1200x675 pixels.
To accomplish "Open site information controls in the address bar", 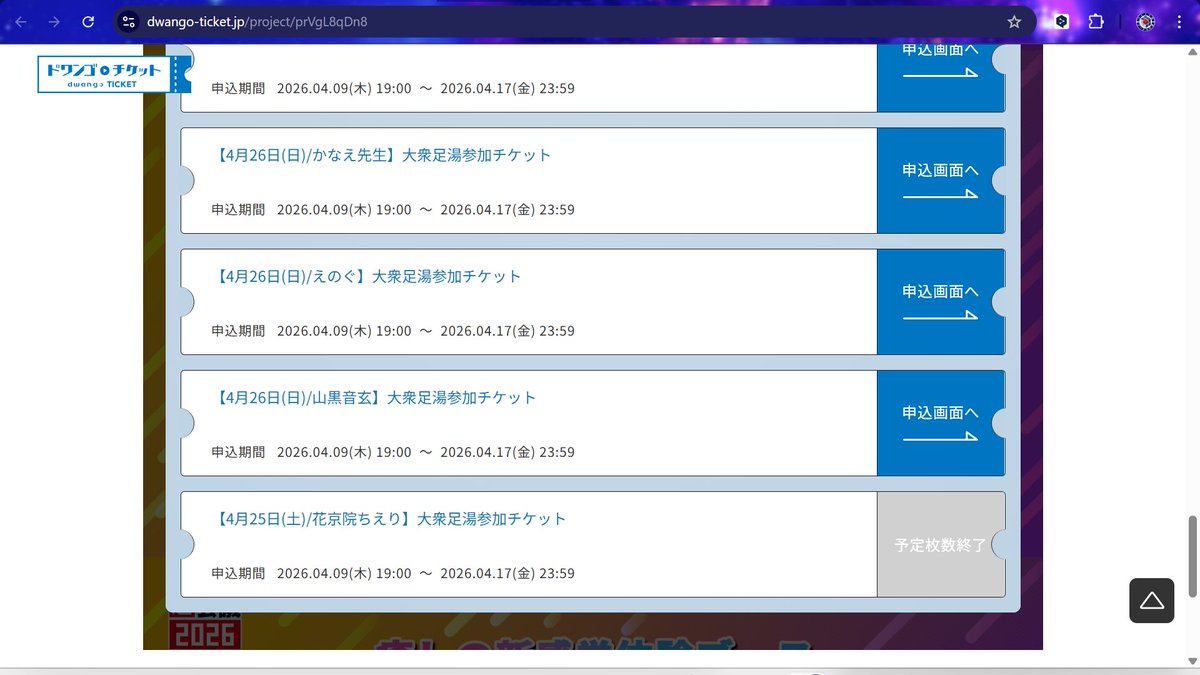I will point(129,20).
